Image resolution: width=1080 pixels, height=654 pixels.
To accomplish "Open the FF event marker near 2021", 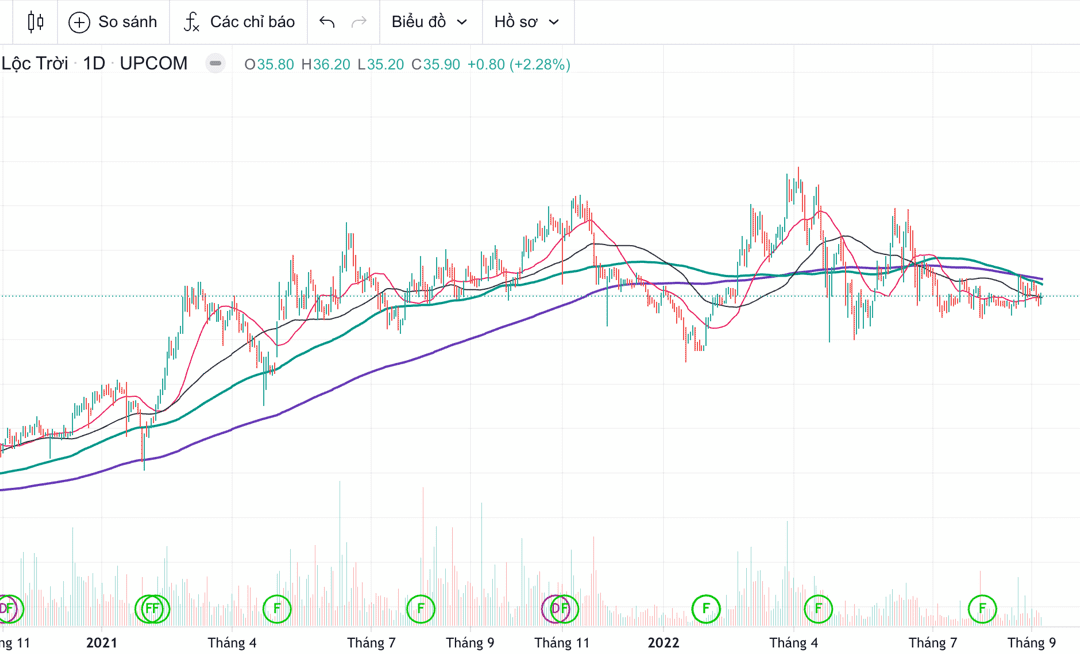I will [152, 607].
